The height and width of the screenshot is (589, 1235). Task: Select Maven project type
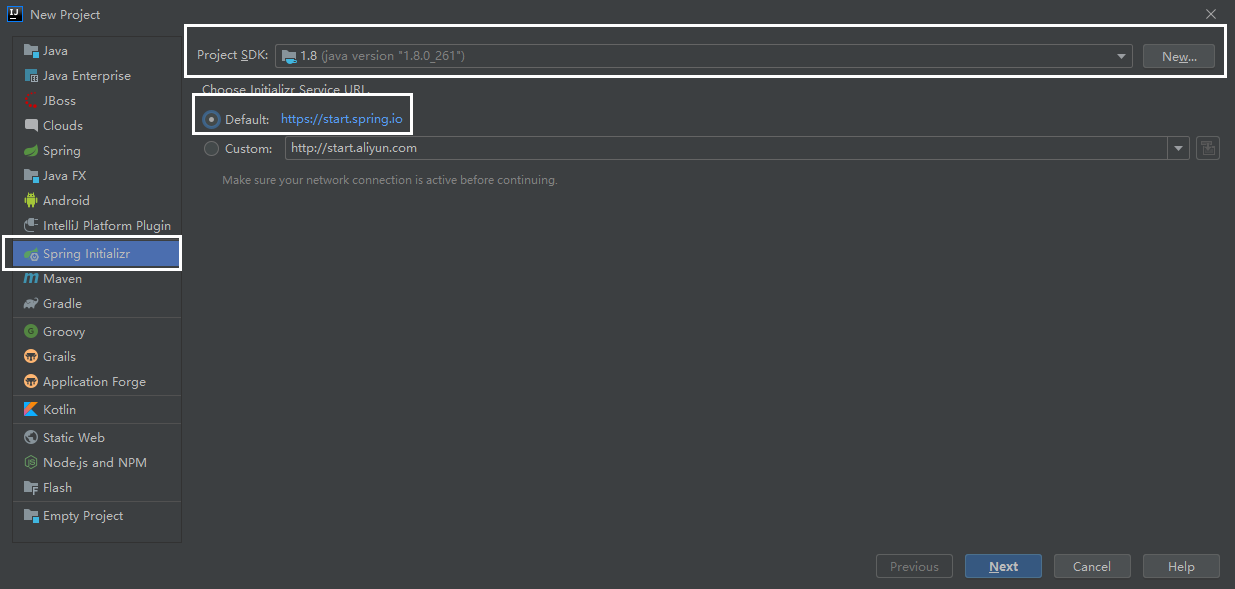tap(97, 279)
